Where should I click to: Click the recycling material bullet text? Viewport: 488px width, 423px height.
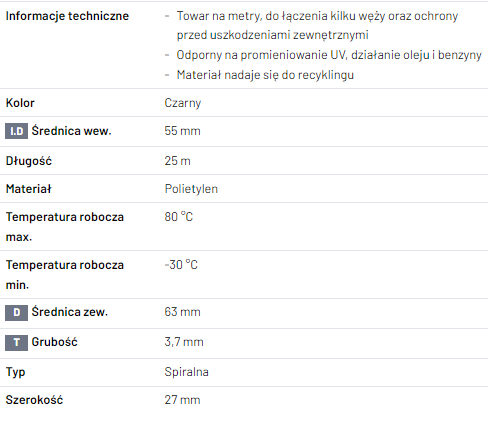(265, 75)
